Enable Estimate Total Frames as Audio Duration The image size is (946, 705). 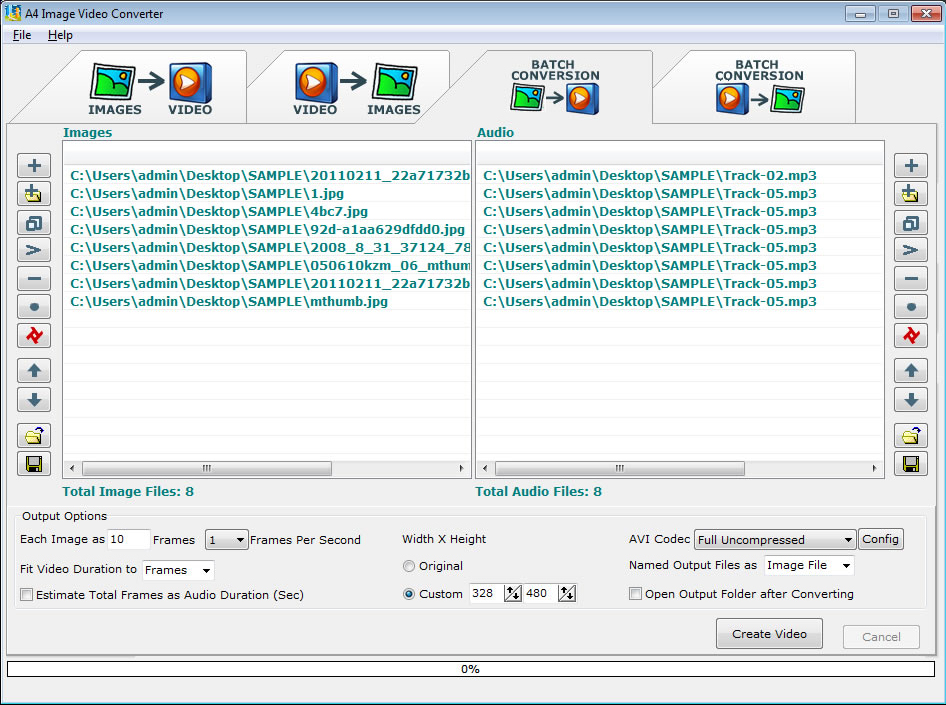(27, 595)
